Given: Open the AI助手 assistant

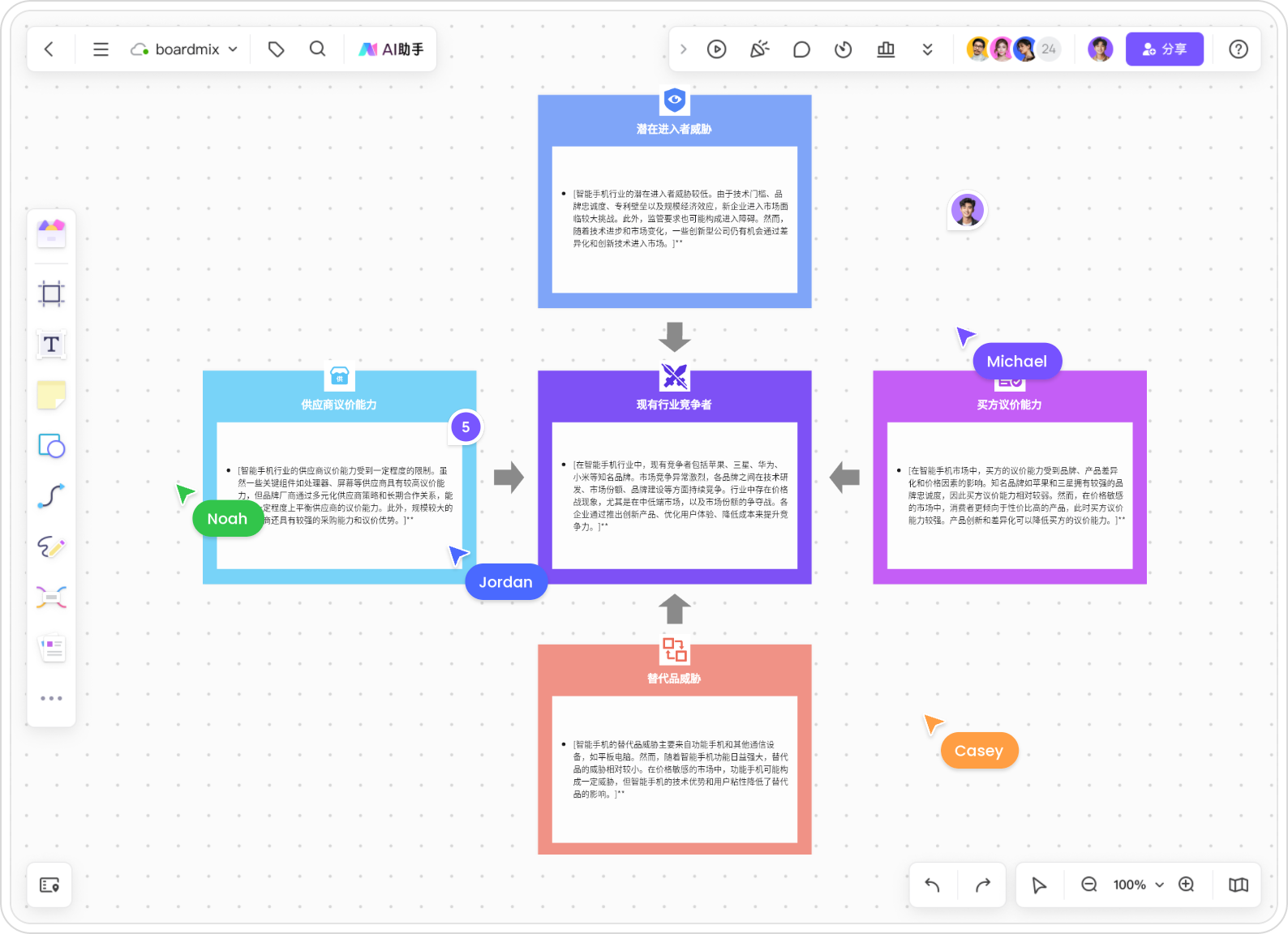Looking at the screenshot, I should click(392, 49).
